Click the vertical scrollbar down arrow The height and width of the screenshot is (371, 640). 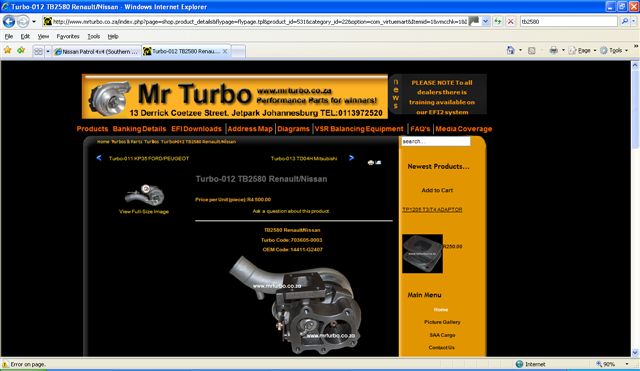[x=635, y=352]
